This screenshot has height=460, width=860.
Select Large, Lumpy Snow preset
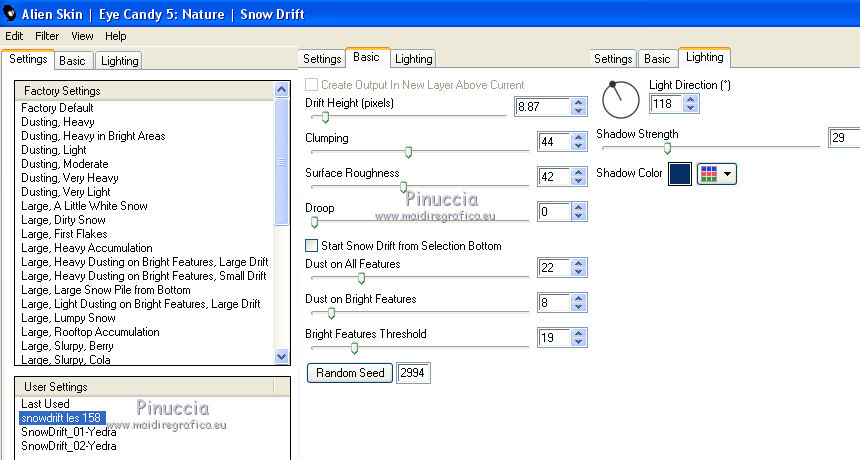[x=68, y=318]
